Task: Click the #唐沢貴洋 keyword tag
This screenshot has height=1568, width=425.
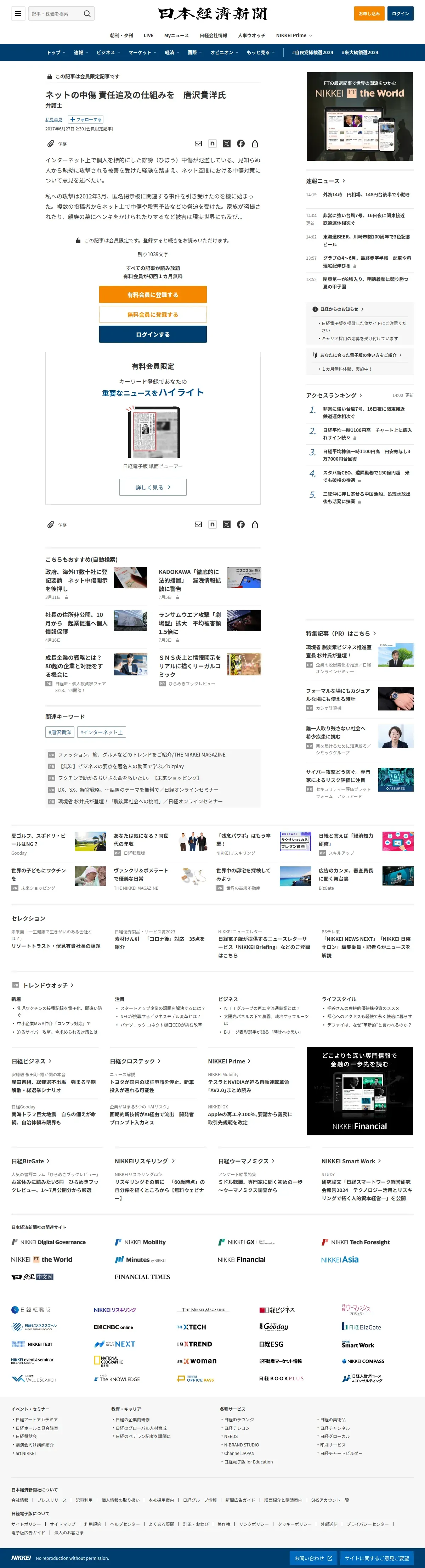Action: (59, 732)
